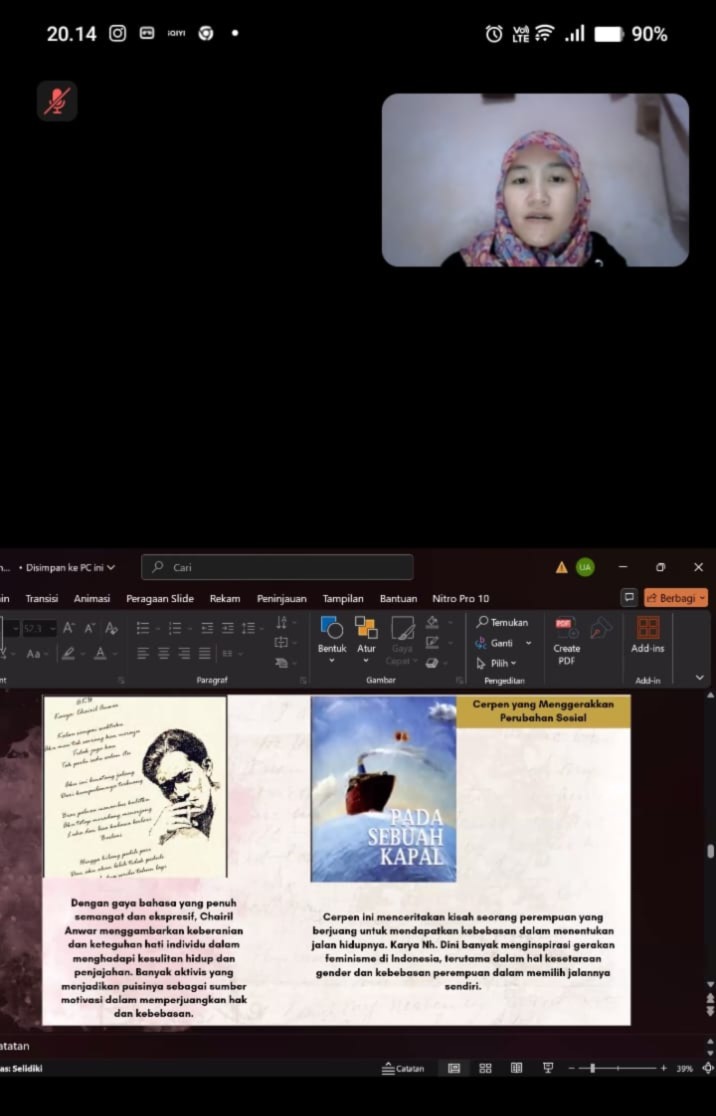This screenshot has width=716, height=1116.
Task: Unmute the crossed-out red microphone icon
Action: click(x=57, y=101)
